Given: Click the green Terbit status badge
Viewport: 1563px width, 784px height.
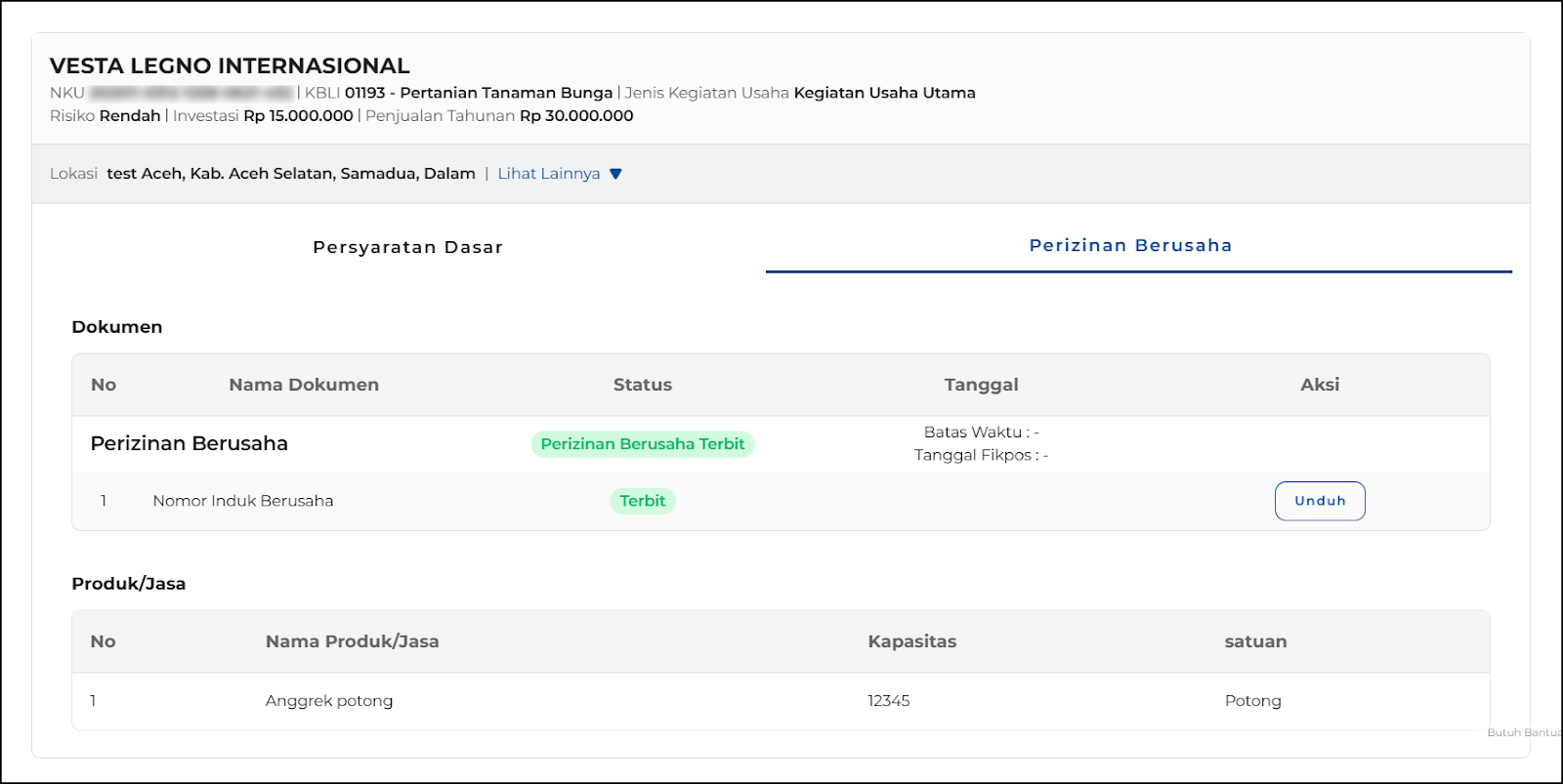Looking at the screenshot, I should point(642,501).
